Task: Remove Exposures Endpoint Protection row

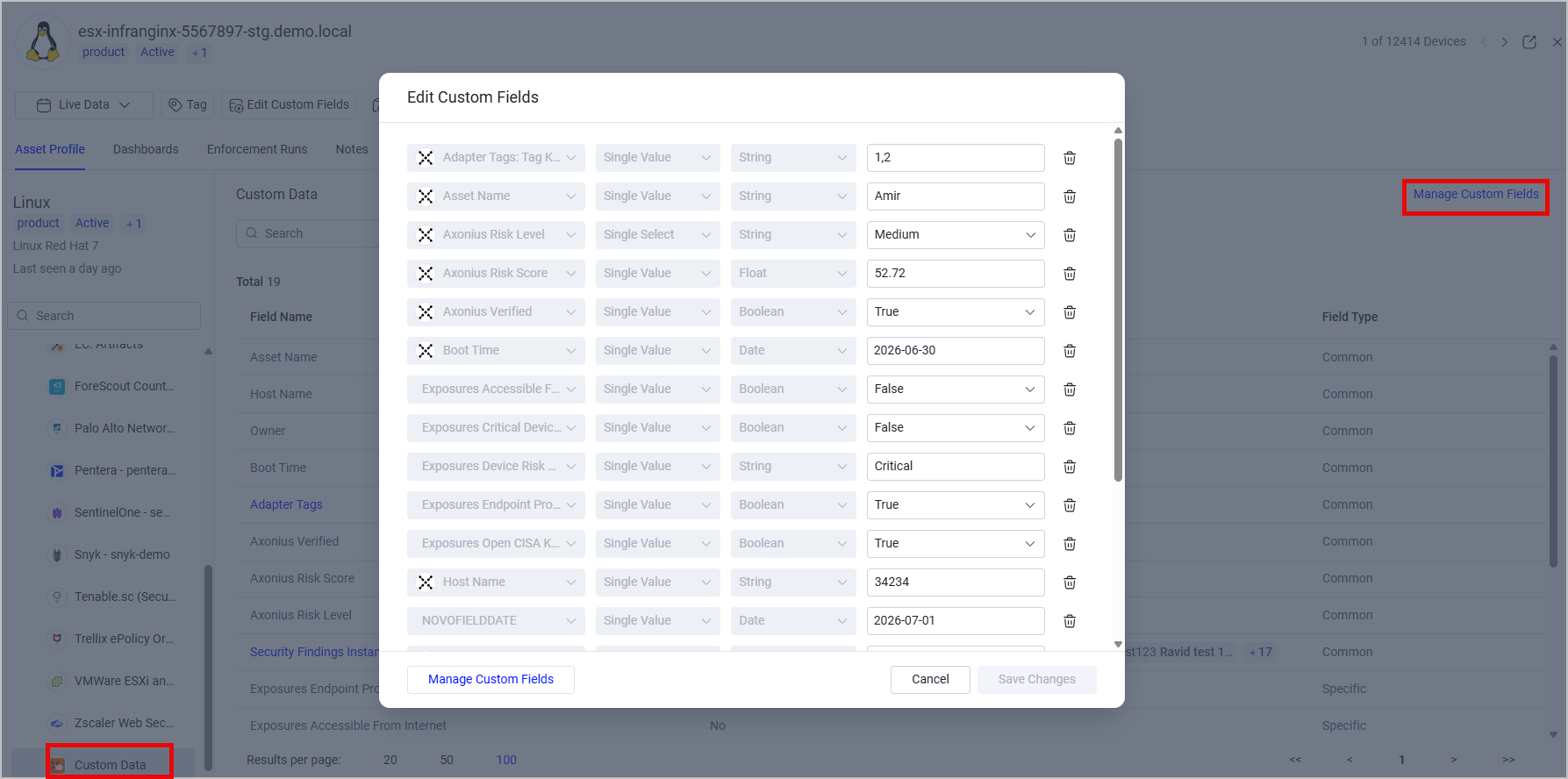Action: coord(1070,505)
